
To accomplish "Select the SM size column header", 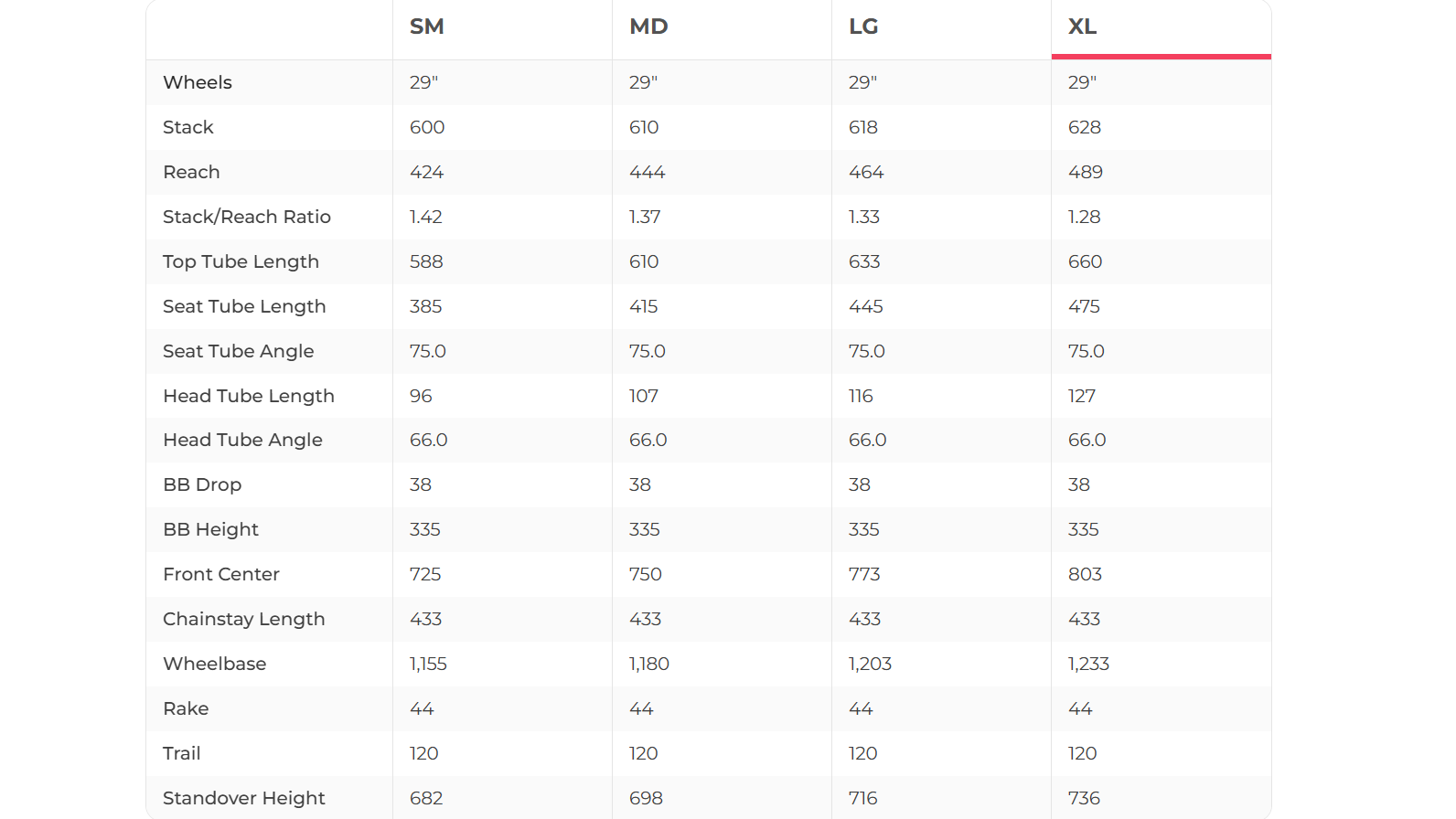I will coord(427,27).
